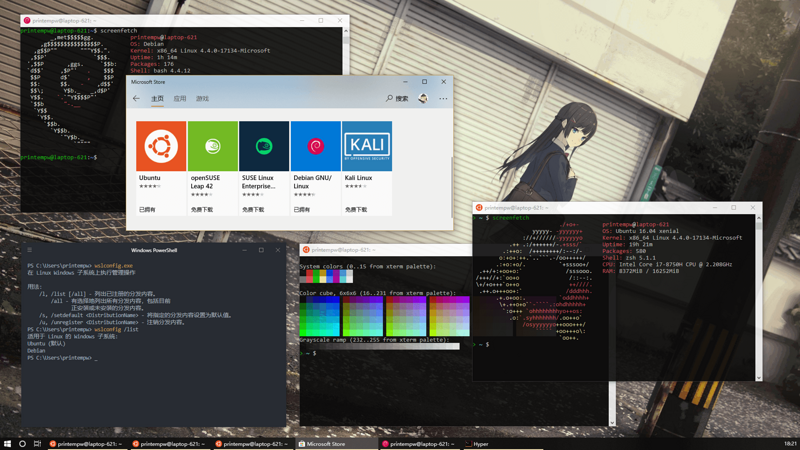Click the taskbar clock
Image resolution: width=800 pixels, height=450 pixels.
pyautogui.click(x=790, y=444)
